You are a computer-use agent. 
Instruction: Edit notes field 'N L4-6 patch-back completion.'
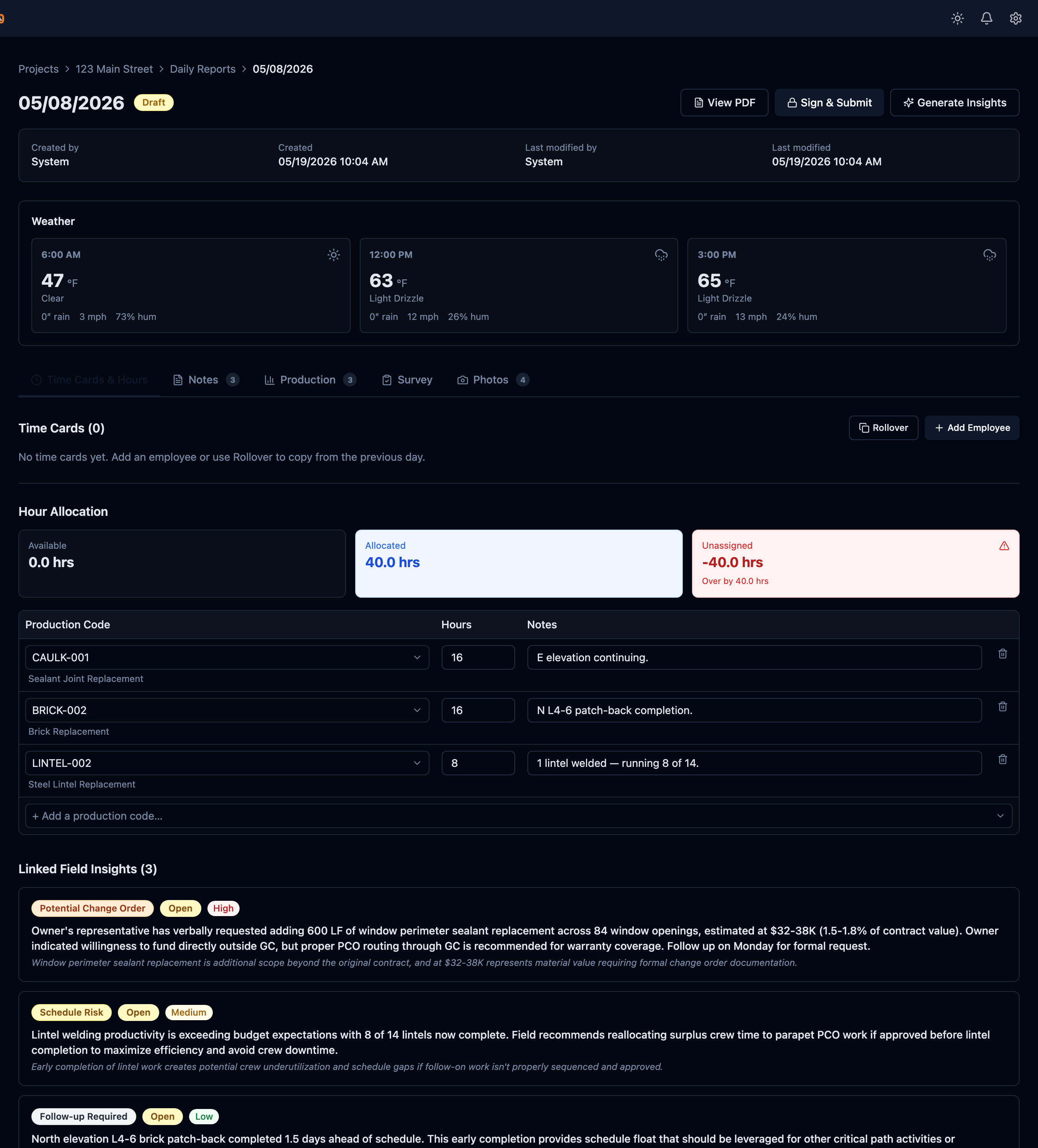pyautogui.click(x=754, y=710)
